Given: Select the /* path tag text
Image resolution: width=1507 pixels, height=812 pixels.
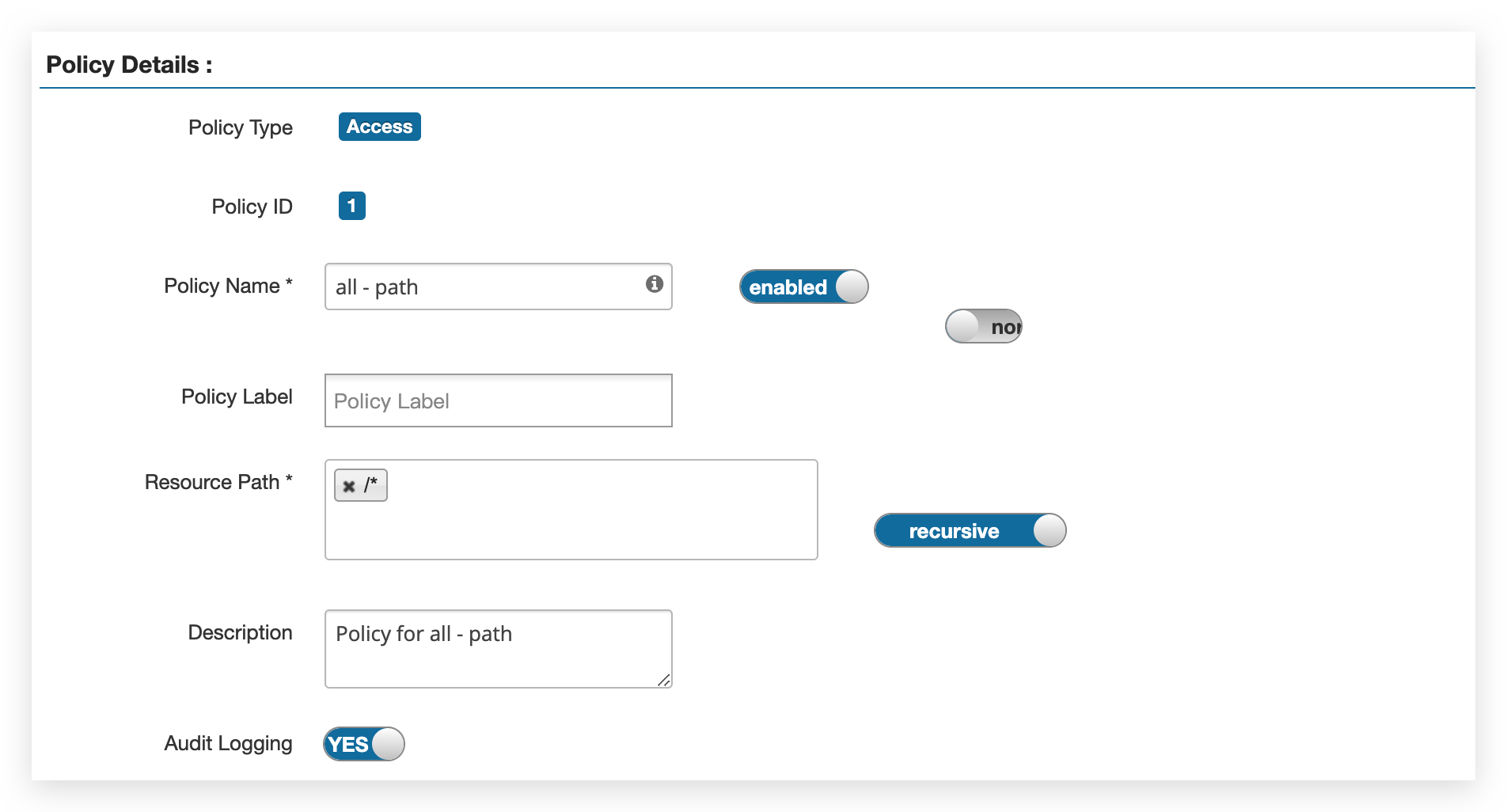Looking at the screenshot, I should pos(370,484).
